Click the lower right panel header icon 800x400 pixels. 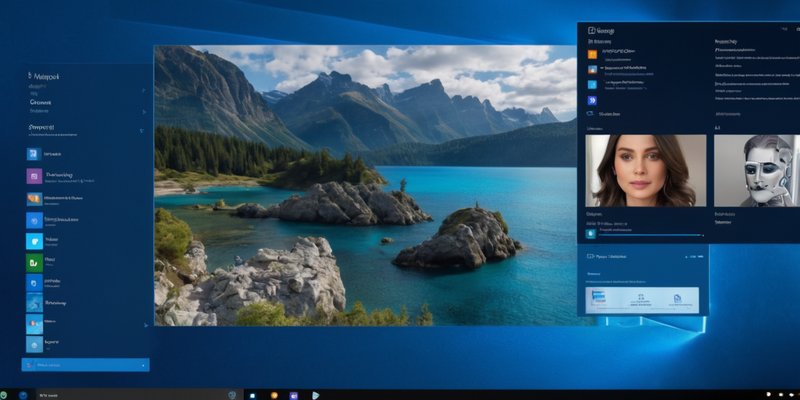pyautogui.click(x=591, y=257)
